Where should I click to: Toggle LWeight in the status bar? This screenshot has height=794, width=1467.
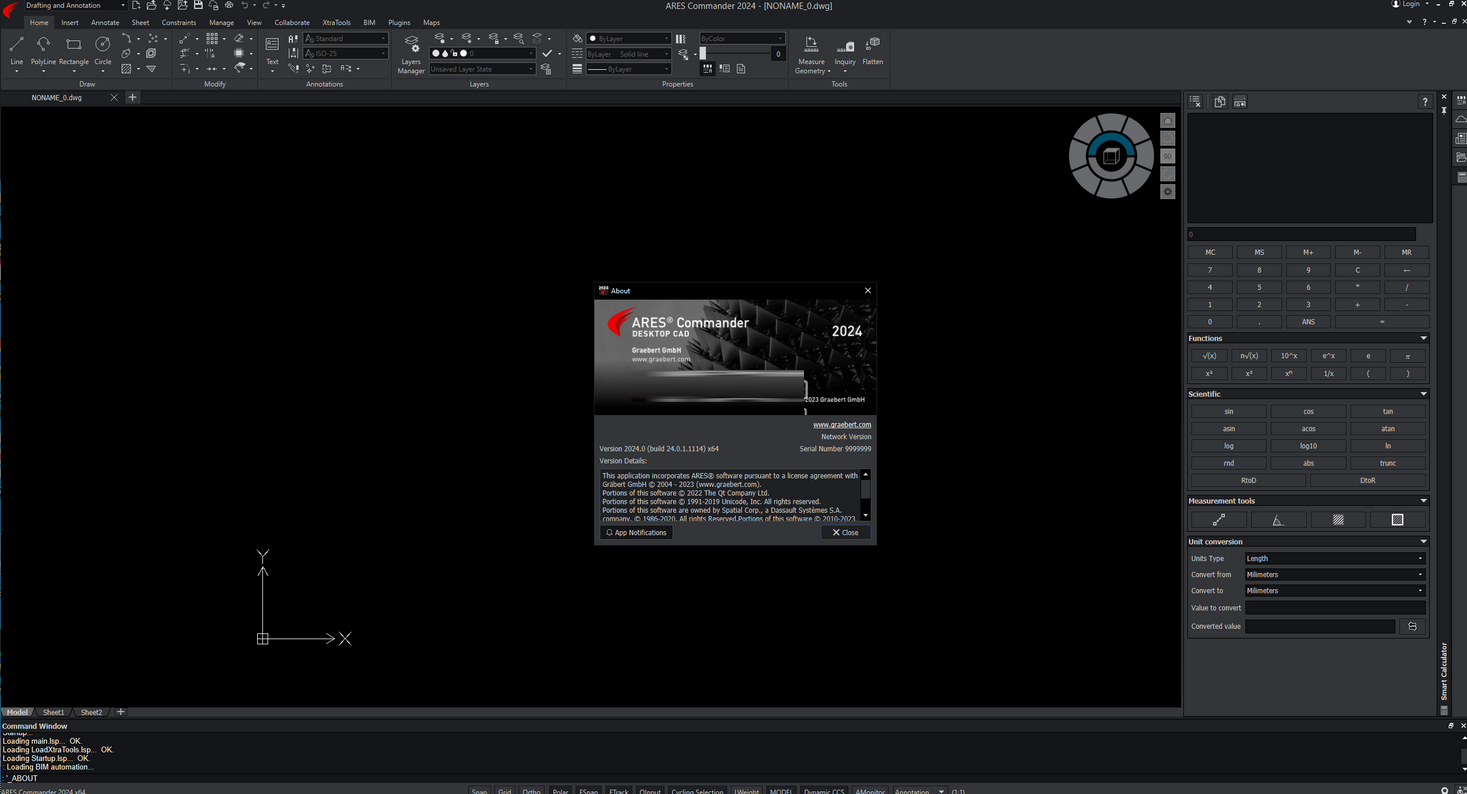click(x=747, y=791)
